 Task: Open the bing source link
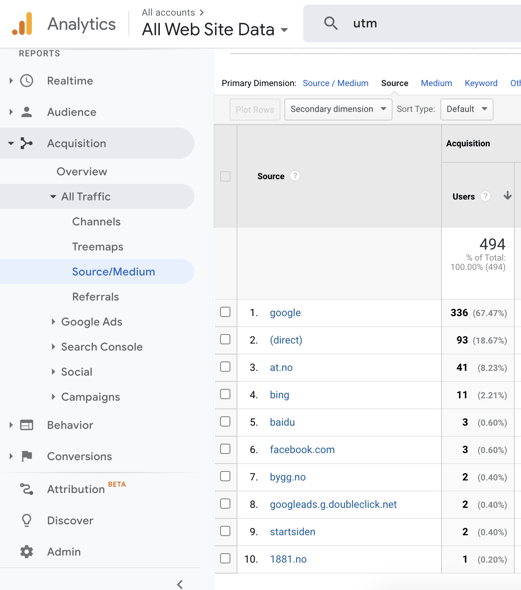(x=279, y=395)
